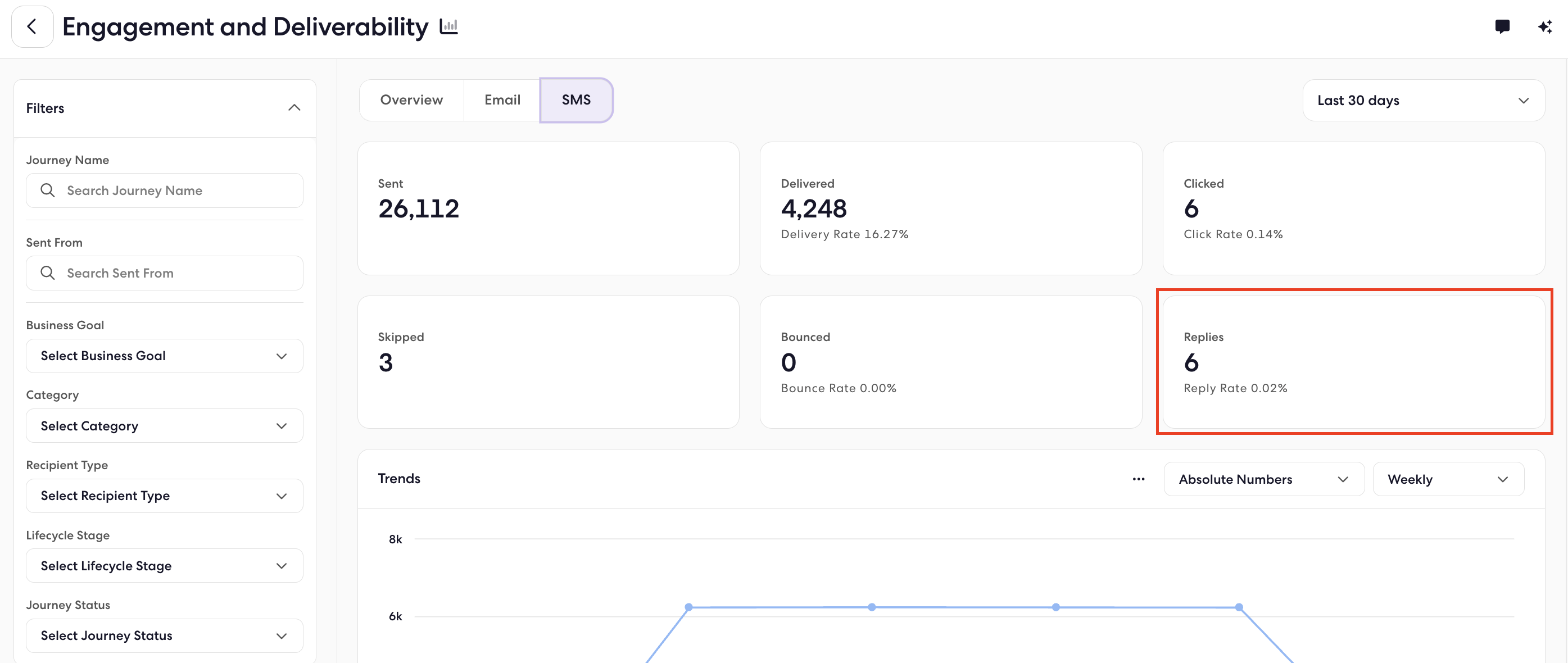Viewport: 1568px width, 663px height.
Task: Click the Filters heading text
Action: [x=45, y=108]
